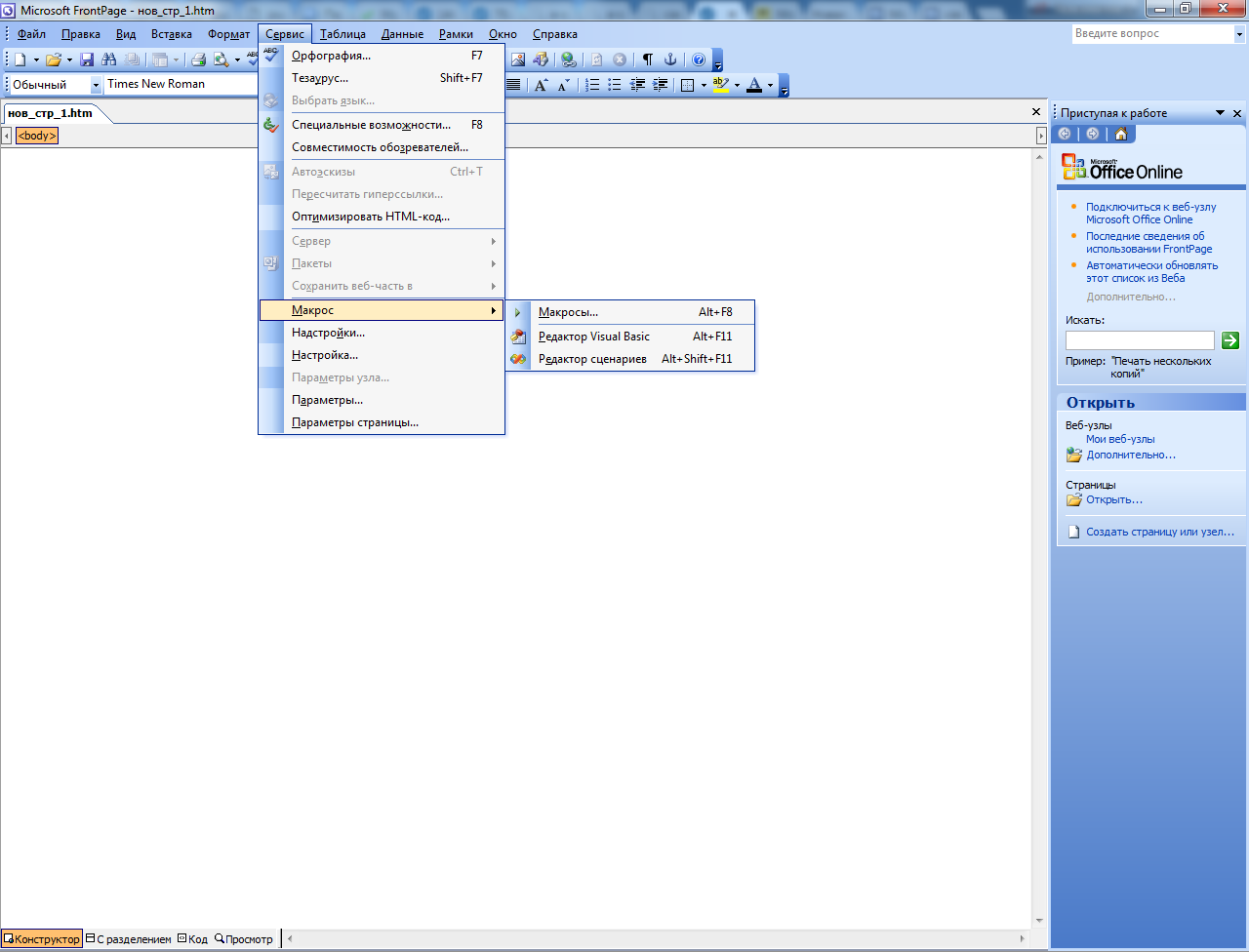The image size is (1249, 952).
Task: Switch to the 'Код' view tab
Action: [192, 939]
